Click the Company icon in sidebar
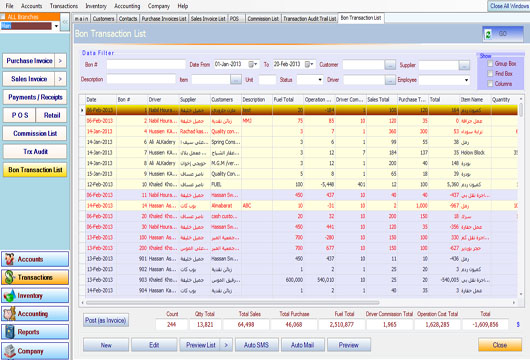530x360 pixels. [9, 351]
